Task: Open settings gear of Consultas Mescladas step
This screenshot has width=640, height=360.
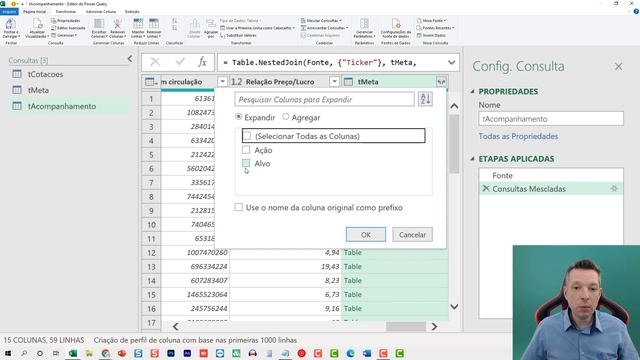Action: point(614,189)
